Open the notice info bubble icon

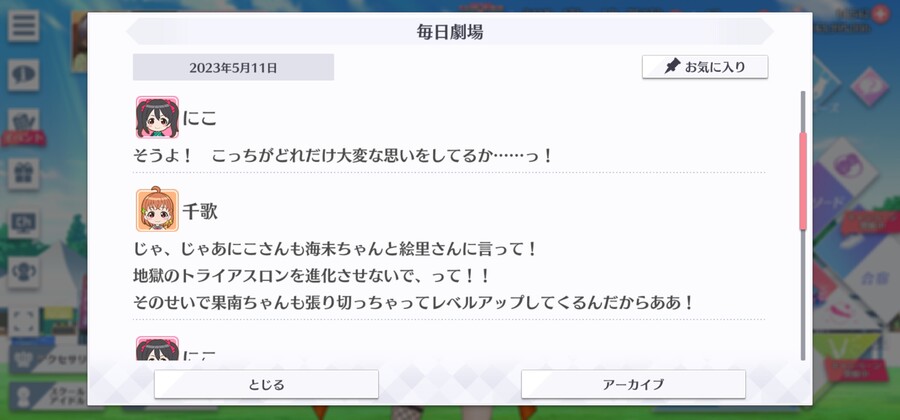pos(24,75)
